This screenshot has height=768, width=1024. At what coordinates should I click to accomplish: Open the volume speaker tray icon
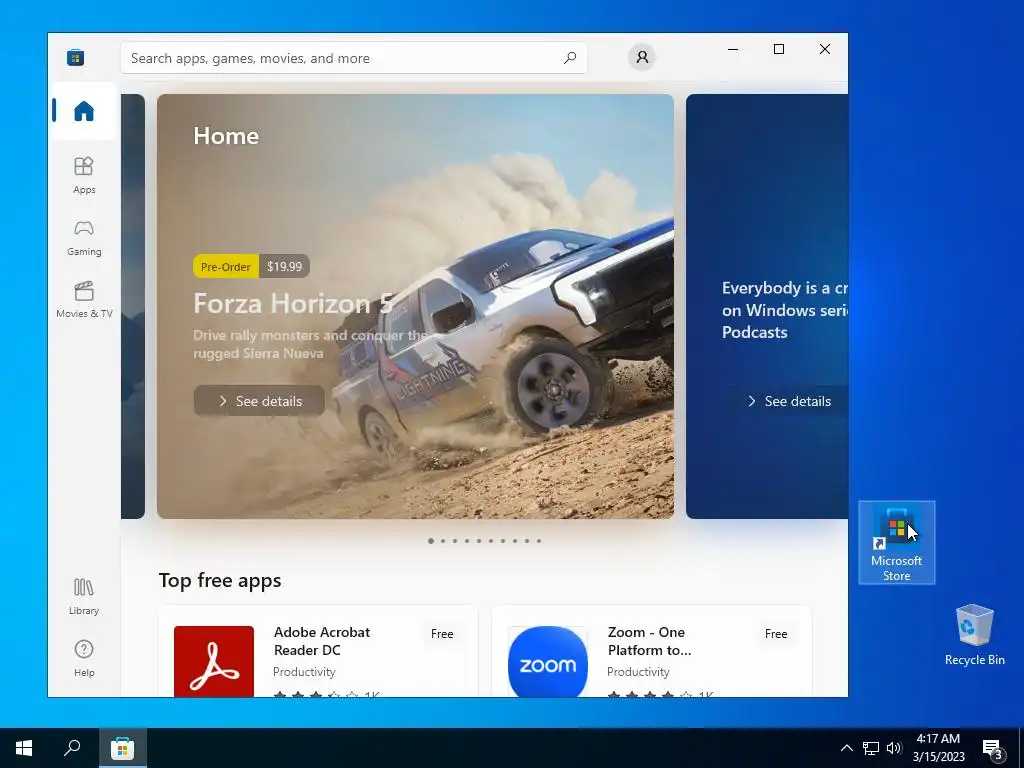[894, 748]
